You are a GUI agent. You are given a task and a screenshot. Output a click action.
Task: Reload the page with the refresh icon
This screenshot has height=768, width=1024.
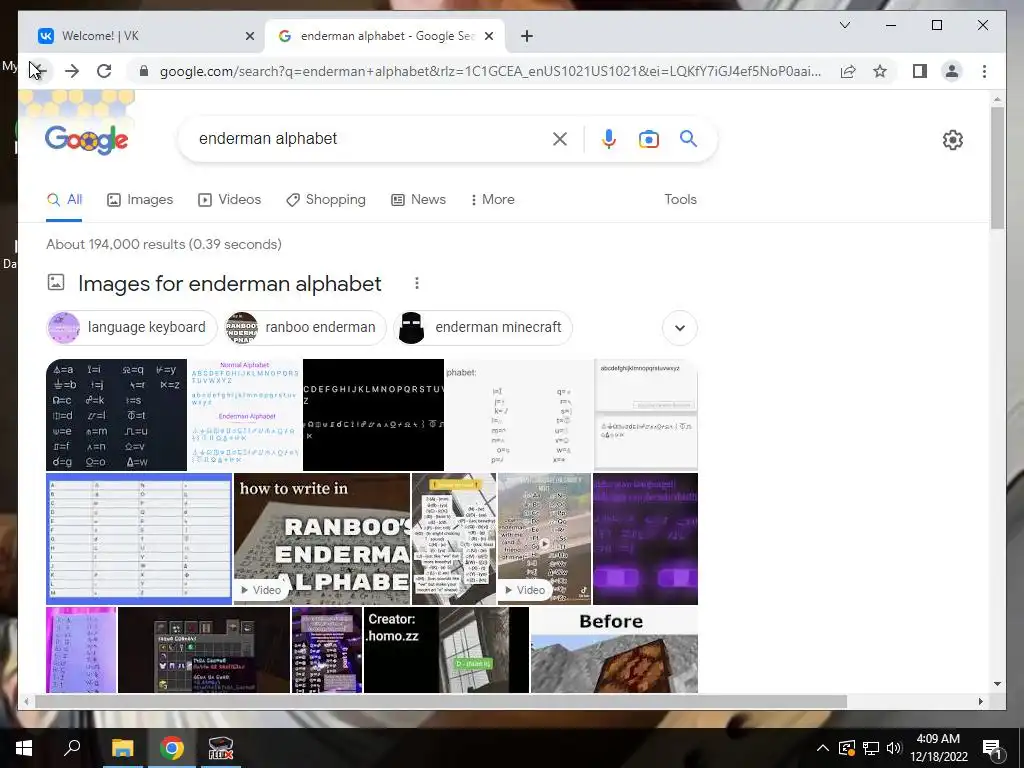[104, 71]
